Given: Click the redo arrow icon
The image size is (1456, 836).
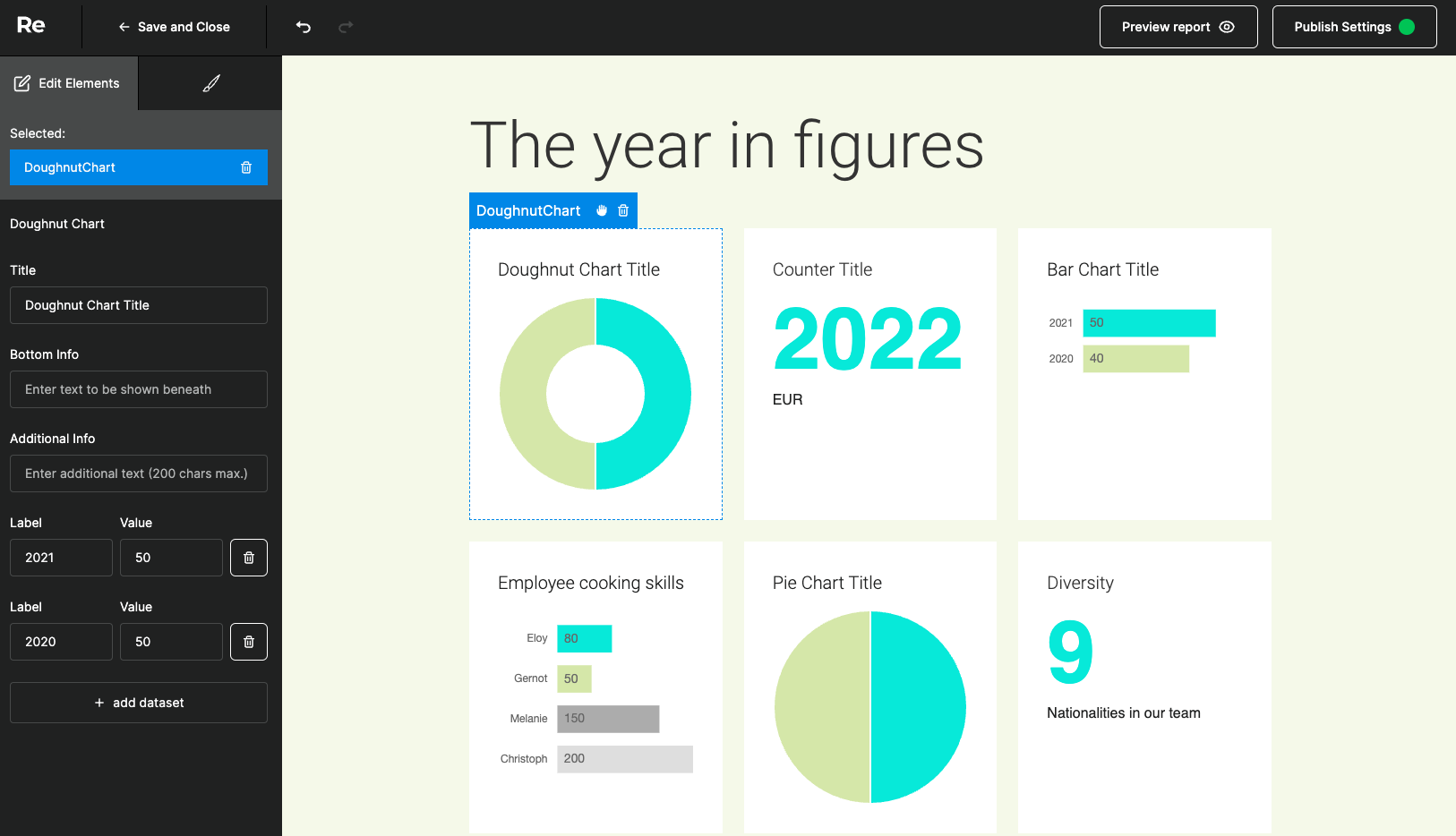Looking at the screenshot, I should 346,27.
